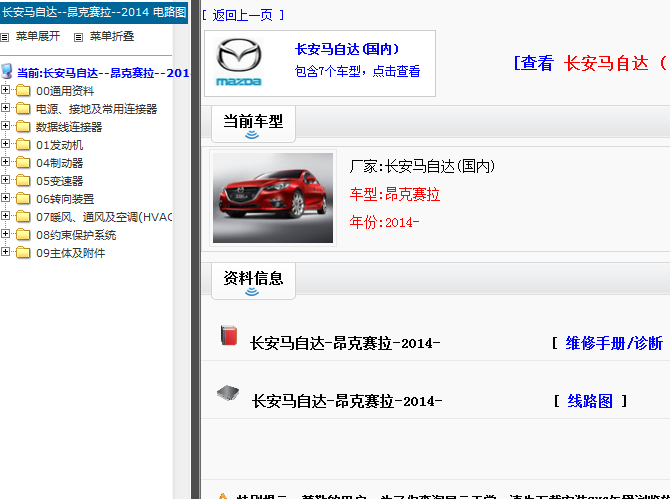
Task: Click the red Mazda car thumbnail
Action: coord(273,198)
